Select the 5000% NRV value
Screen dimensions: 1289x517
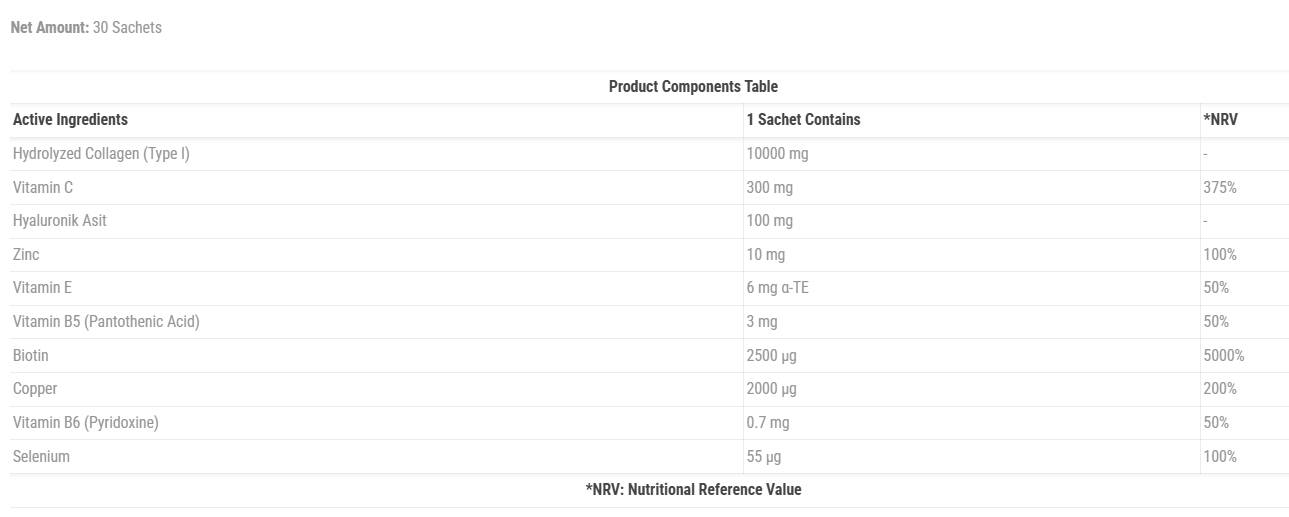click(1224, 356)
